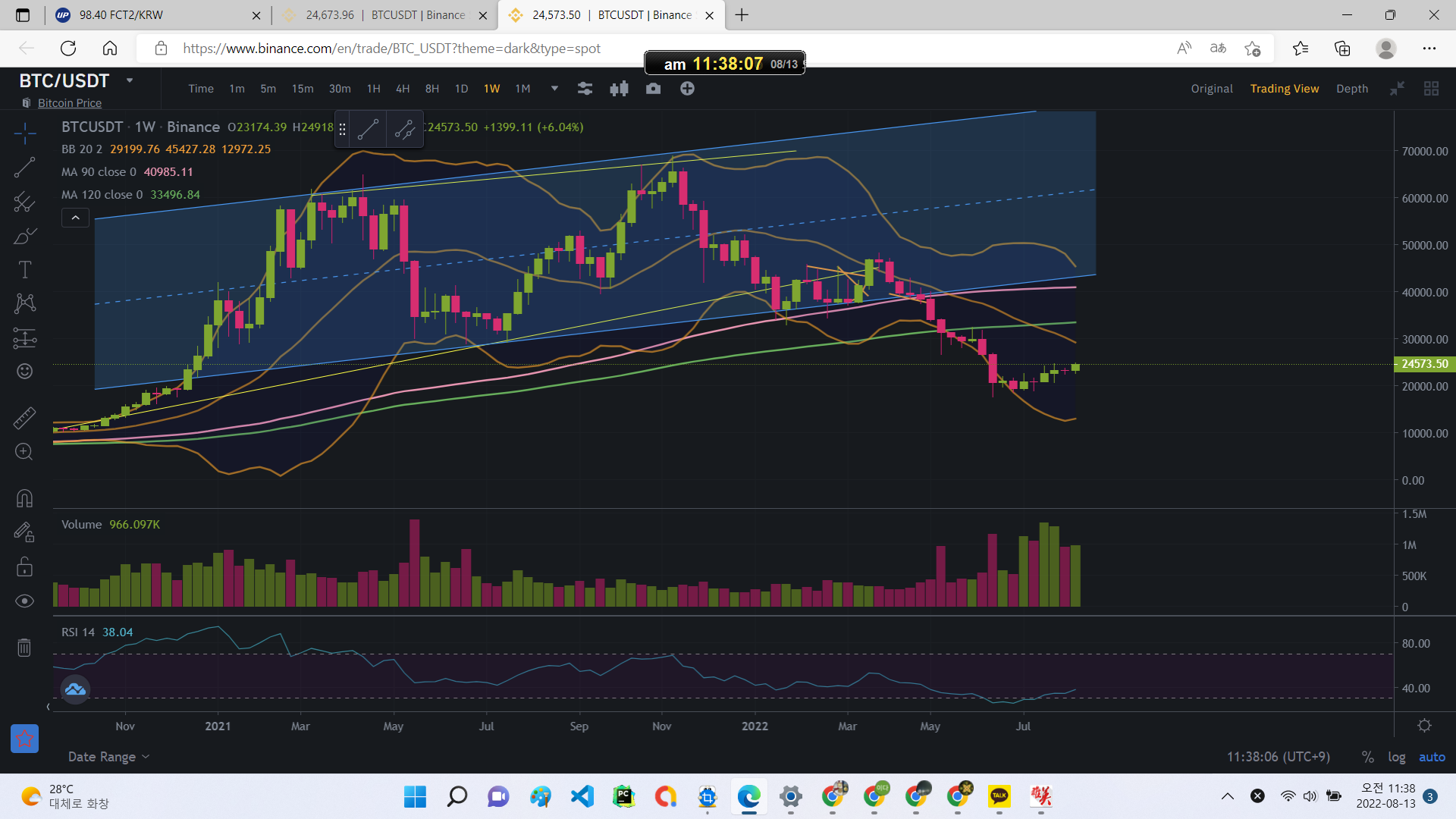Screen dimensions: 1456x819
Task: Click the second line style floating tool
Action: pyautogui.click(x=405, y=130)
